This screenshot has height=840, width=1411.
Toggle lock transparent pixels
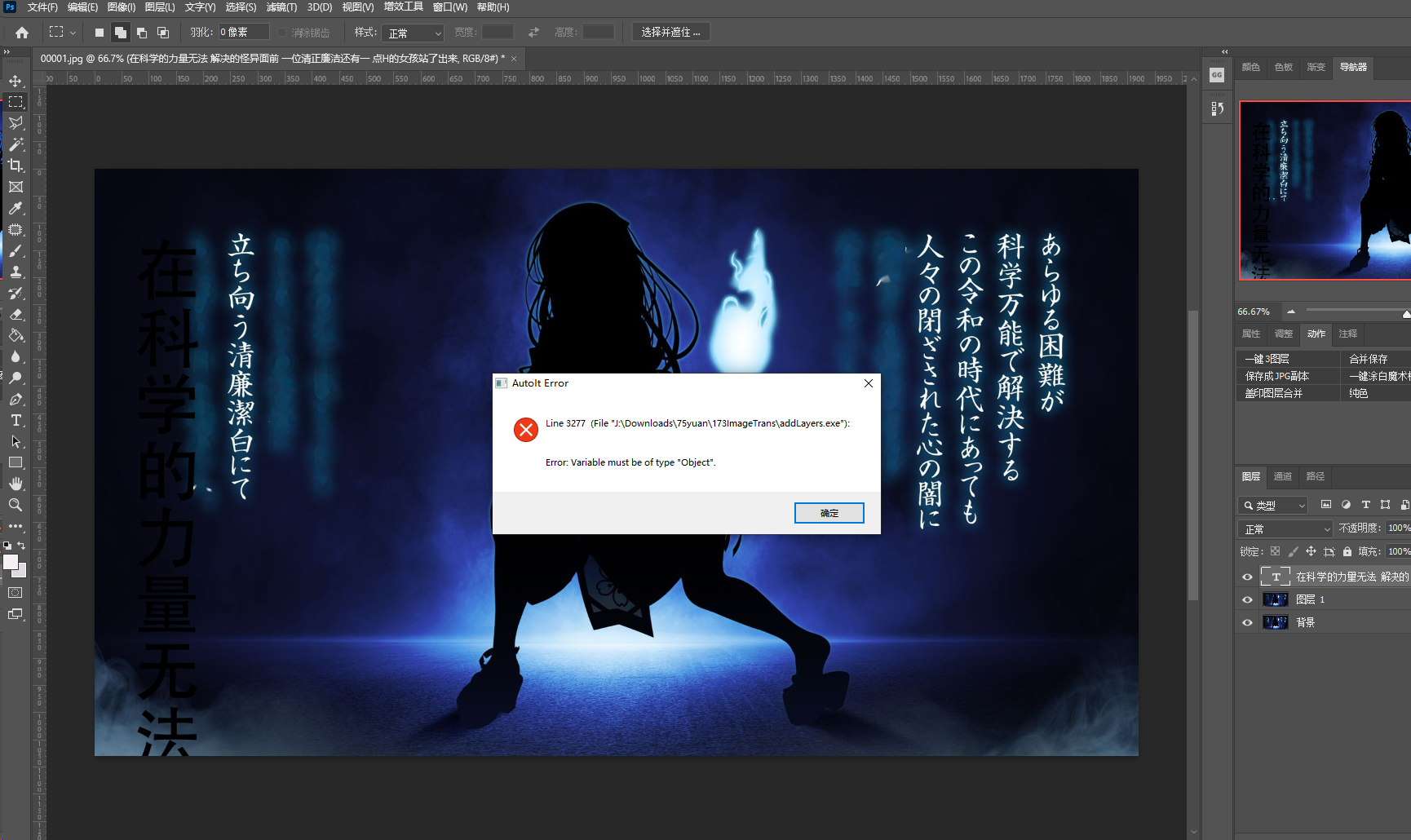click(x=1275, y=551)
